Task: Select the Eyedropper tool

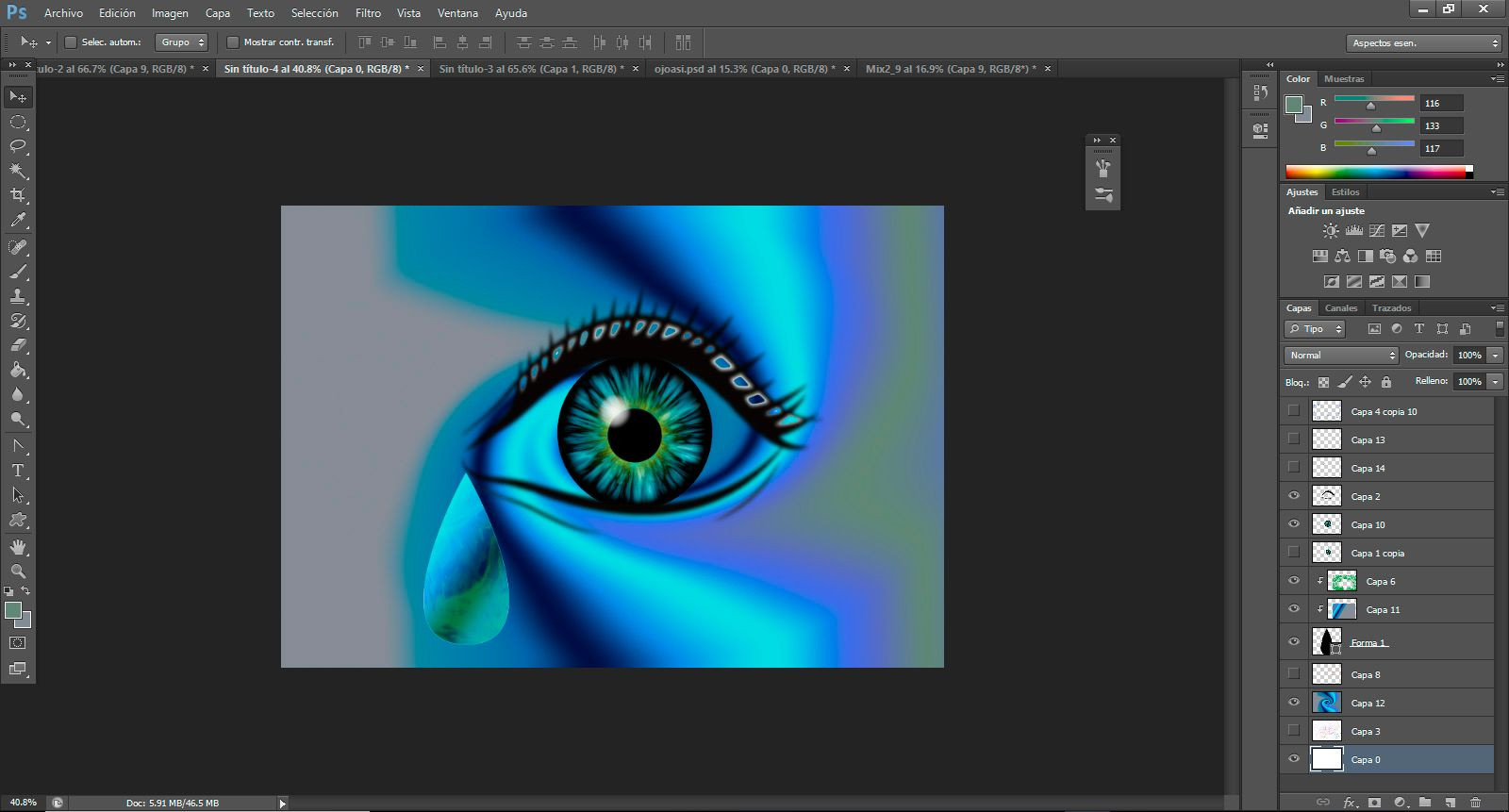Action: (x=18, y=221)
